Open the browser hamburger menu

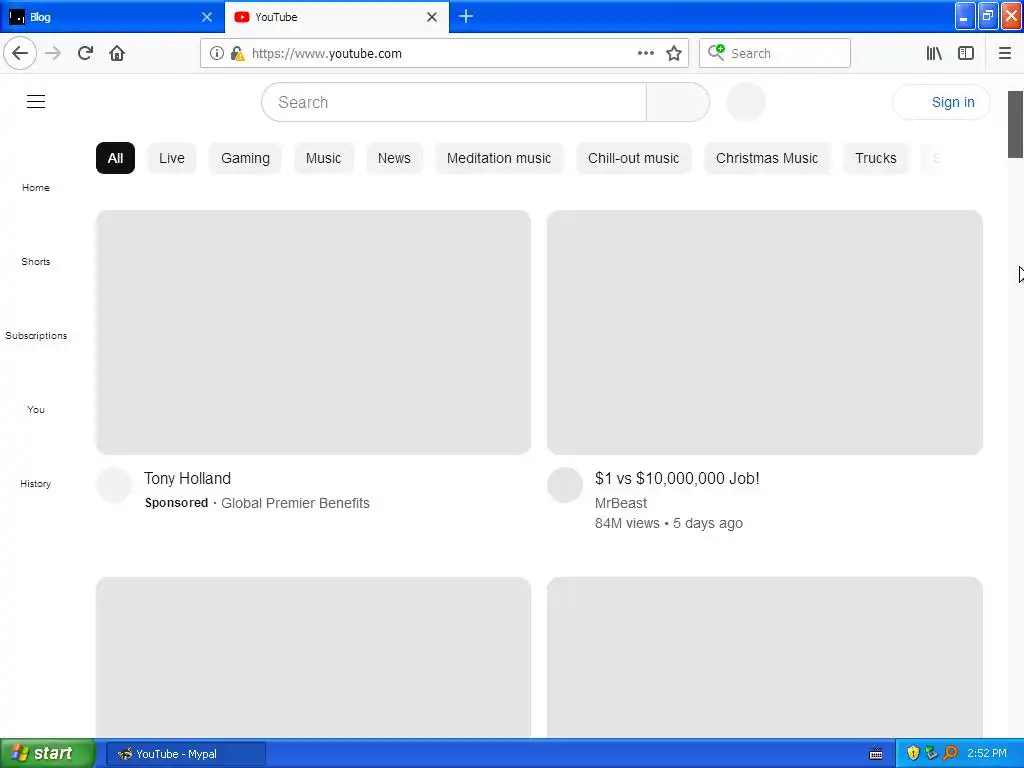point(1004,53)
